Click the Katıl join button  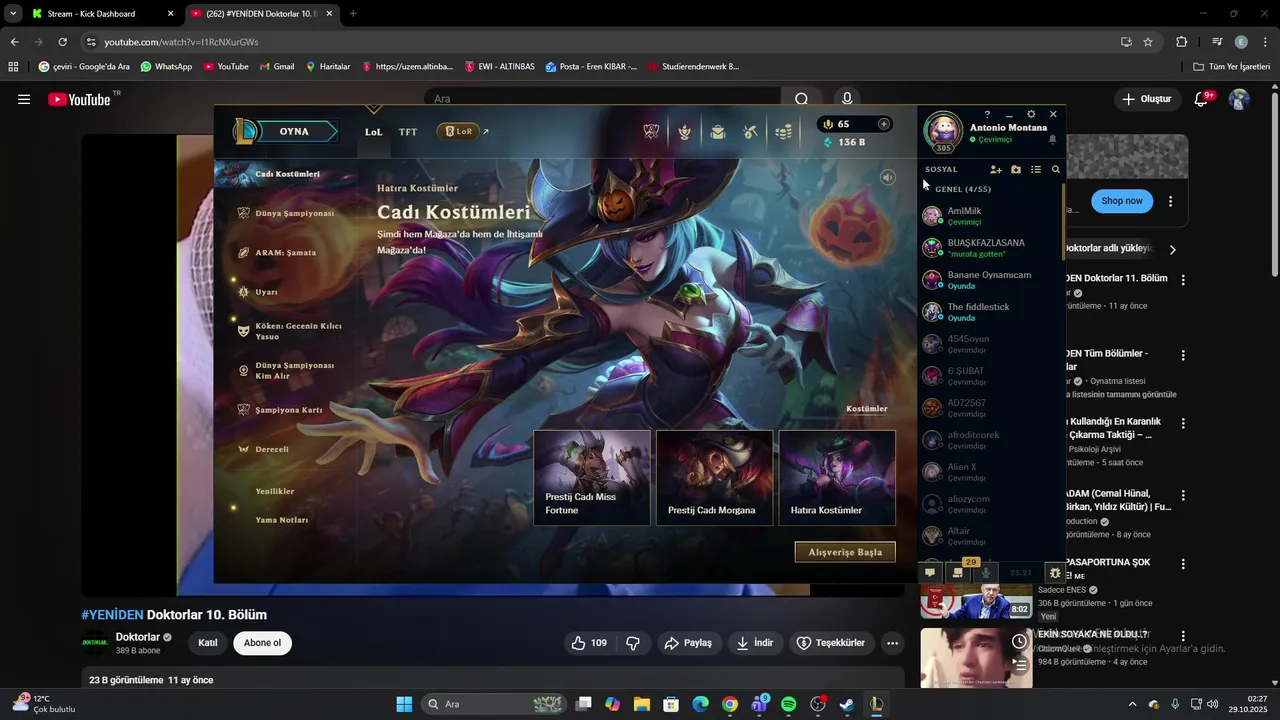[208, 643]
